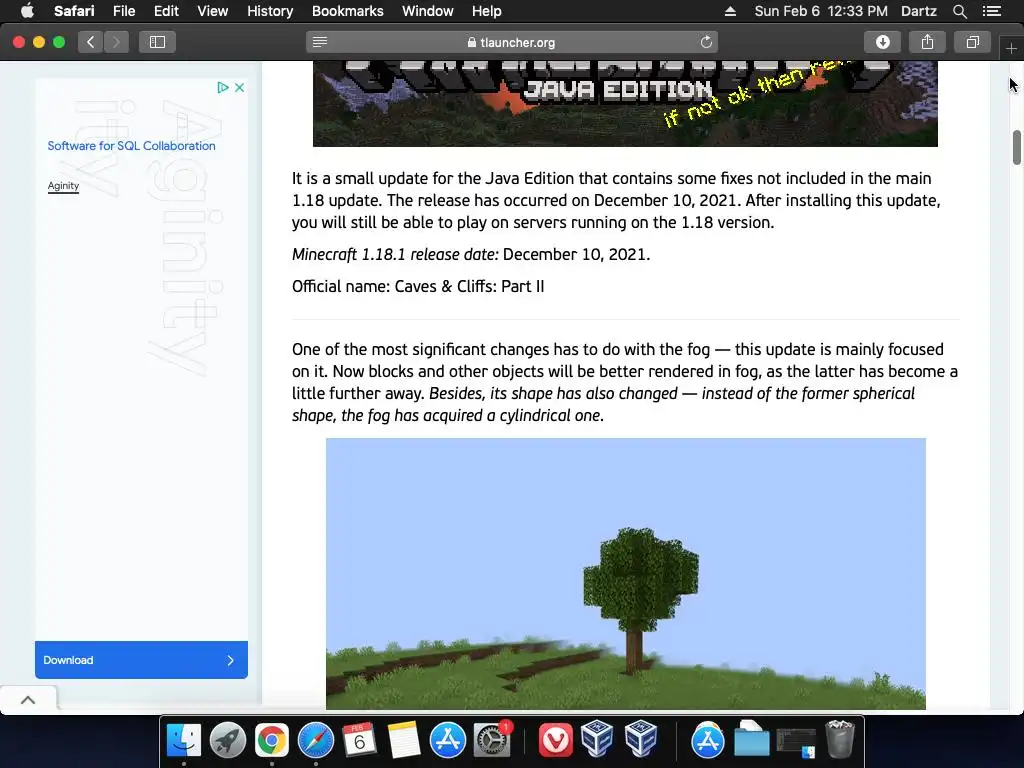The width and height of the screenshot is (1024, 768).
Task: Show Safari downloads list
Action: click(882, 42)
